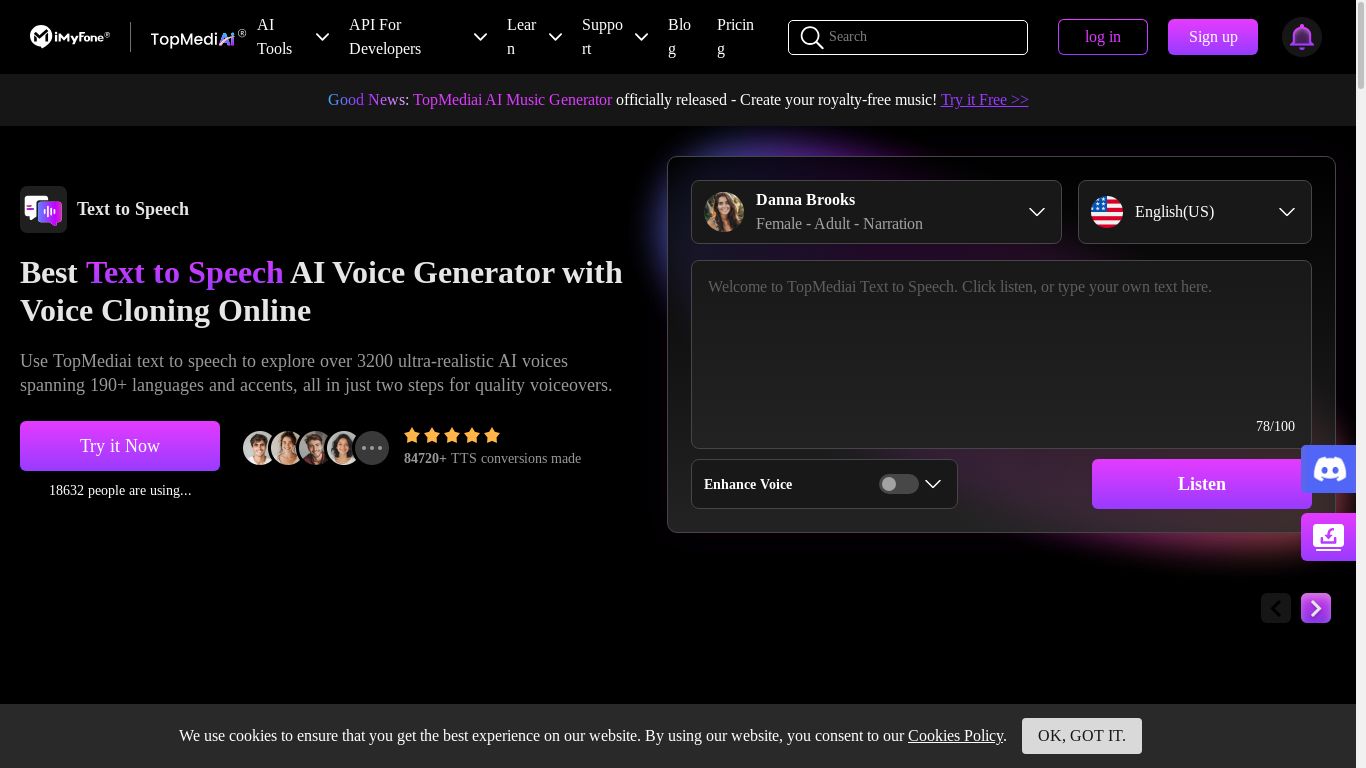Click the 78/100 character counter
Image resolution: width=1366 pixels, height=768 pixels.
1275,426
